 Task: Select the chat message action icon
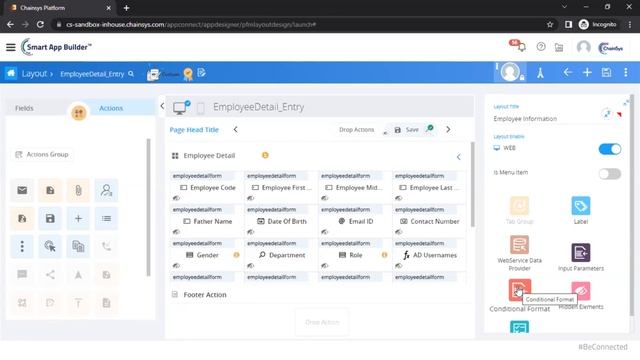click(x=22, y=275)
